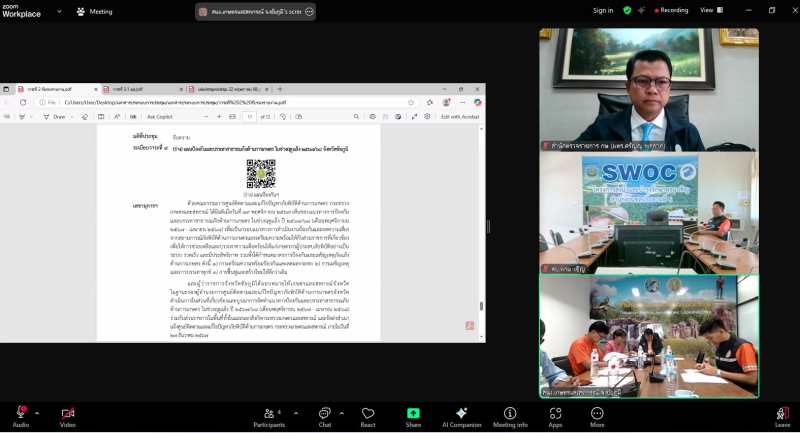The image size is (800, 433).
Task: Expand the chat options caret
Action: pyautogui.click(x=341, y=413)
